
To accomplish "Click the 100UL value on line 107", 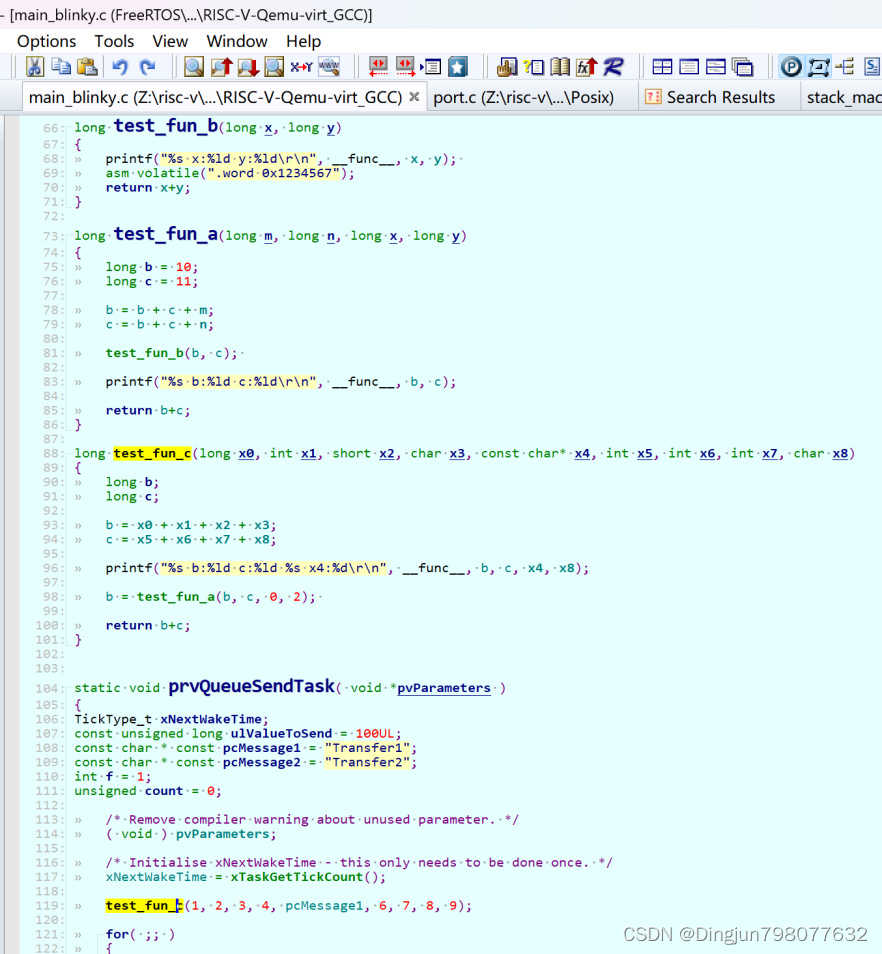I will tap(375, 734).
